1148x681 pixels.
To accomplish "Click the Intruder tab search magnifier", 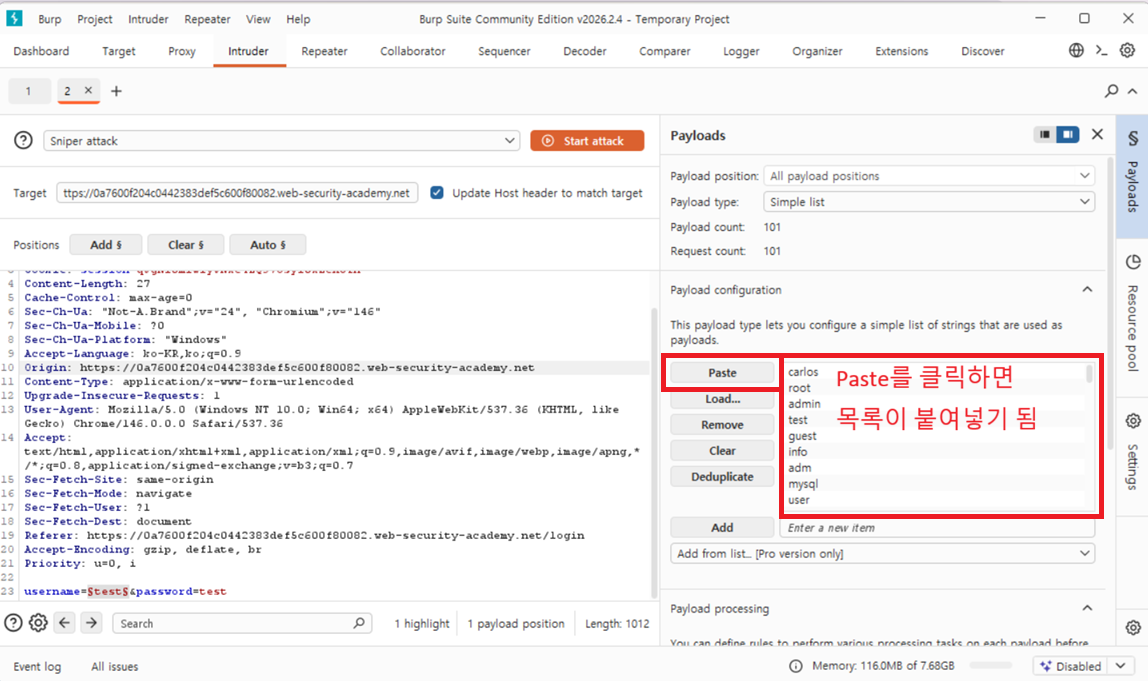I will pos(1111,91).
